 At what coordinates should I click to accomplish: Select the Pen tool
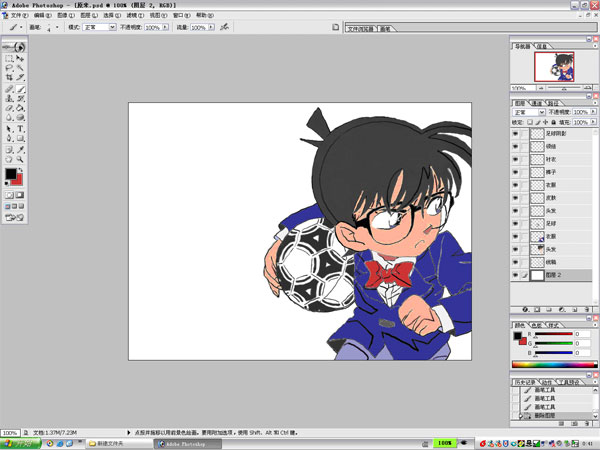(x=9, y=138)
